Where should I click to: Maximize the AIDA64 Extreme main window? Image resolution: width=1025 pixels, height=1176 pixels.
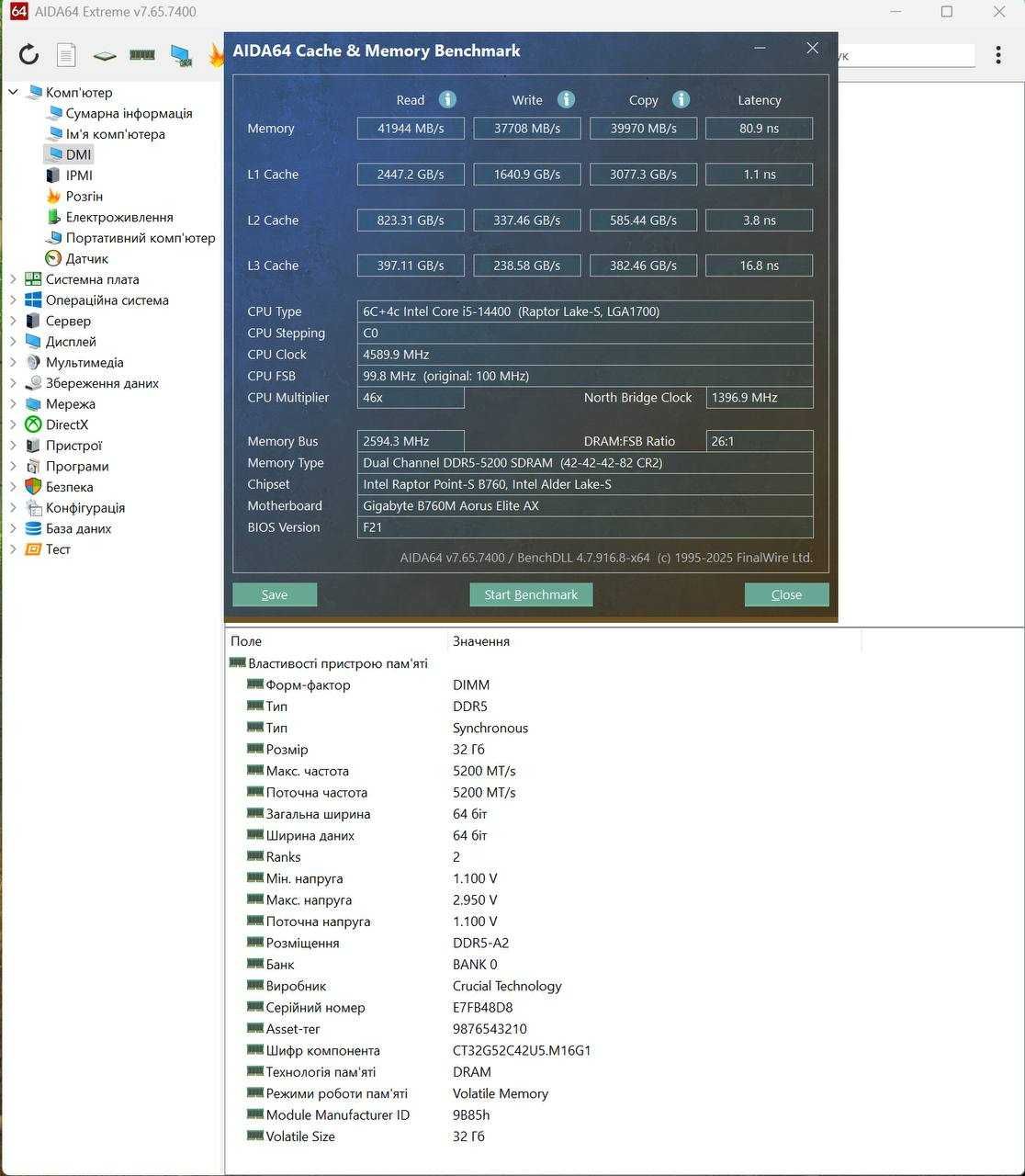[x=947, y=12]
